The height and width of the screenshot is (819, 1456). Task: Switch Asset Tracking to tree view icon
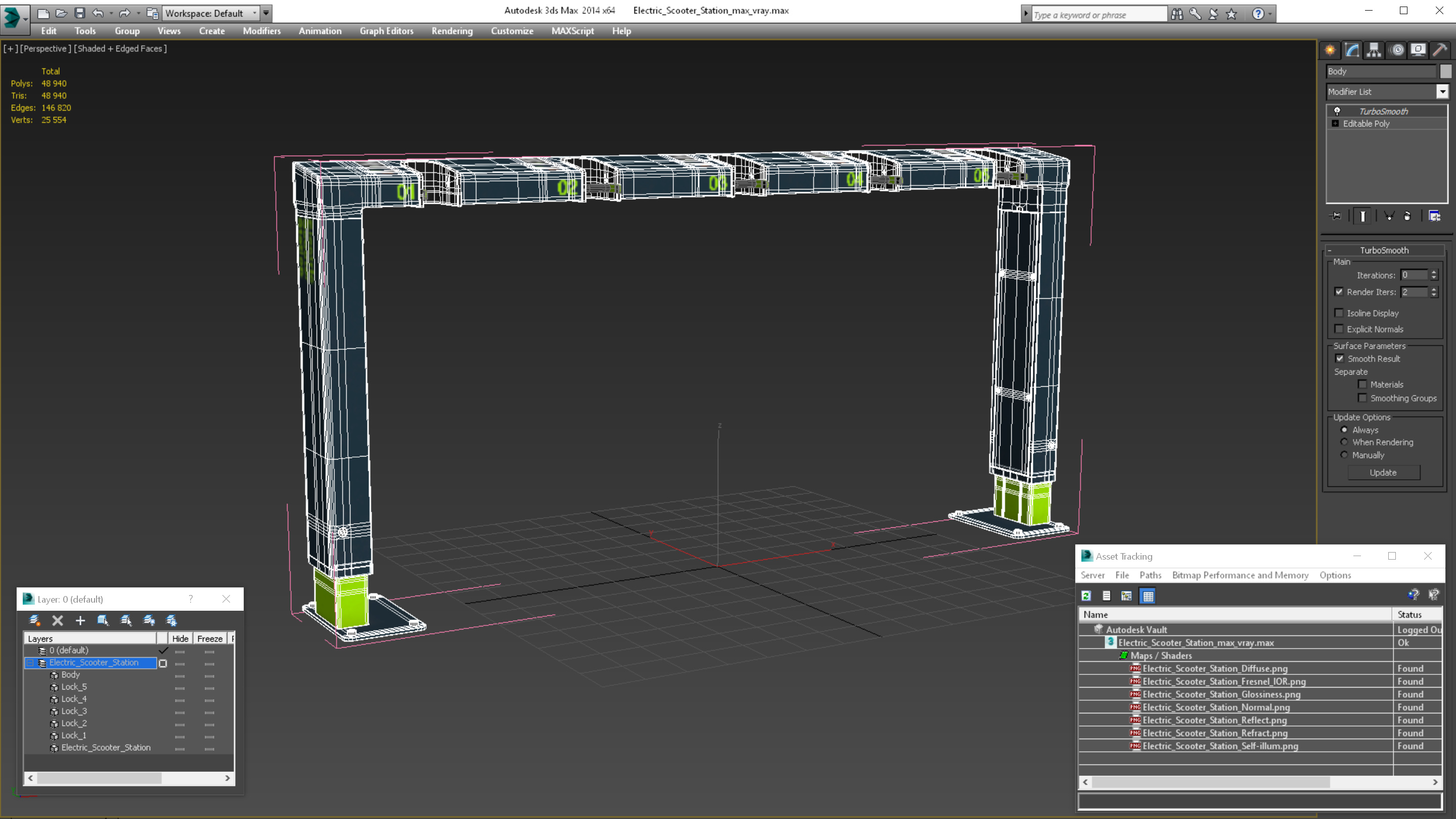pyautogui.click(x=1126, y=595)
